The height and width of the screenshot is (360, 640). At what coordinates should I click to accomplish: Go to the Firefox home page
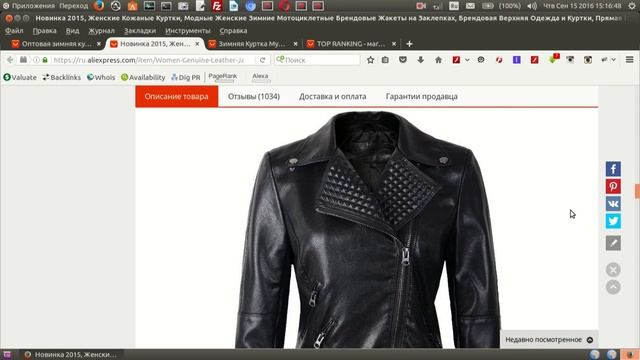[438, 60]
